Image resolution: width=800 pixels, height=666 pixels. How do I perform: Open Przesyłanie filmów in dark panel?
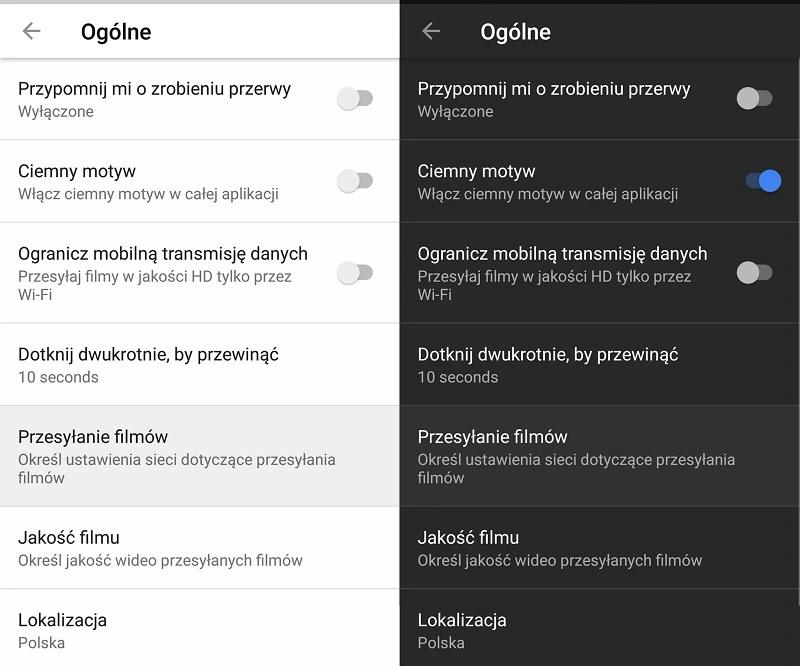(576, 456)
